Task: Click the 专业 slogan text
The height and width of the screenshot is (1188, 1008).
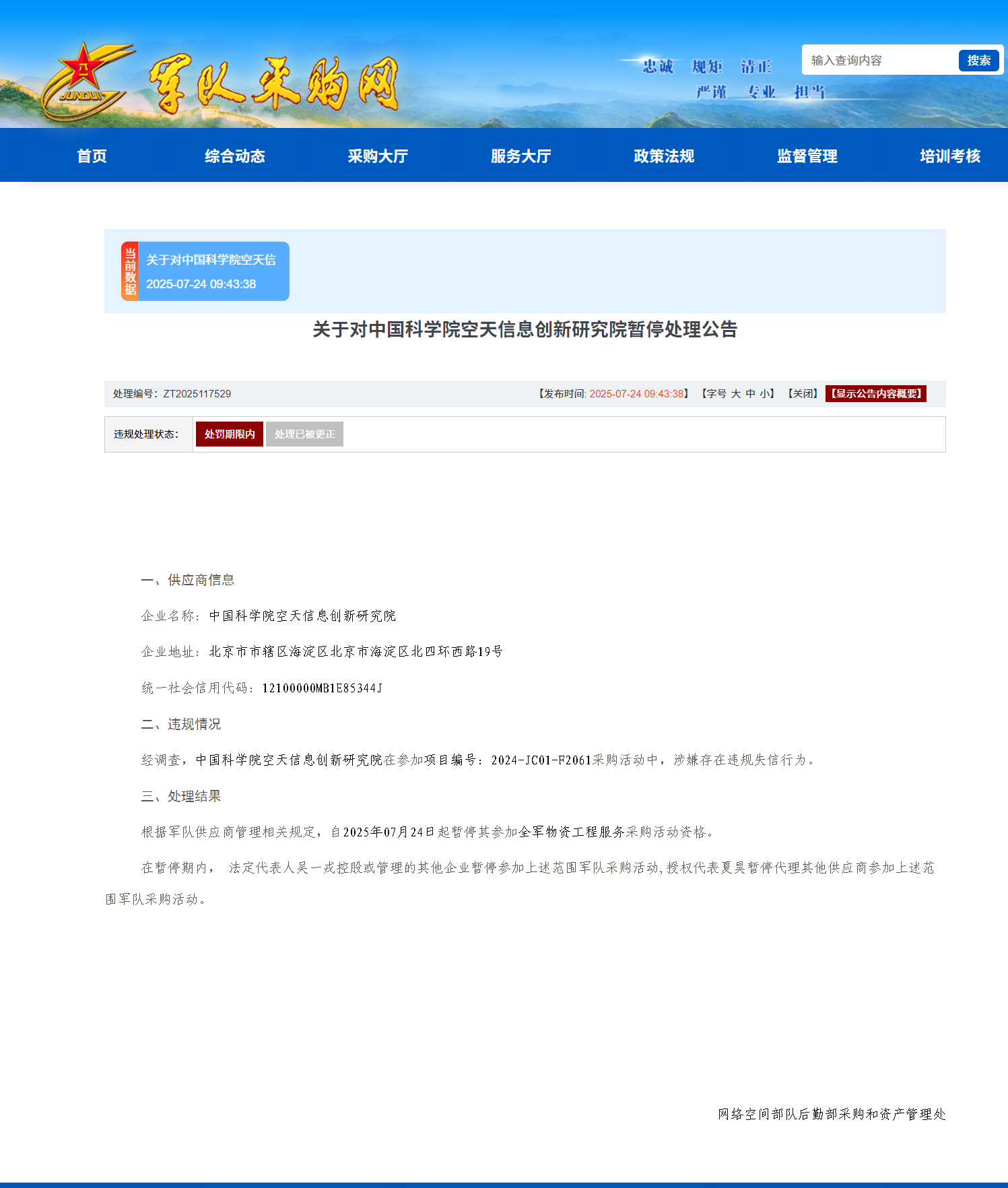Action: pos(762,92)
